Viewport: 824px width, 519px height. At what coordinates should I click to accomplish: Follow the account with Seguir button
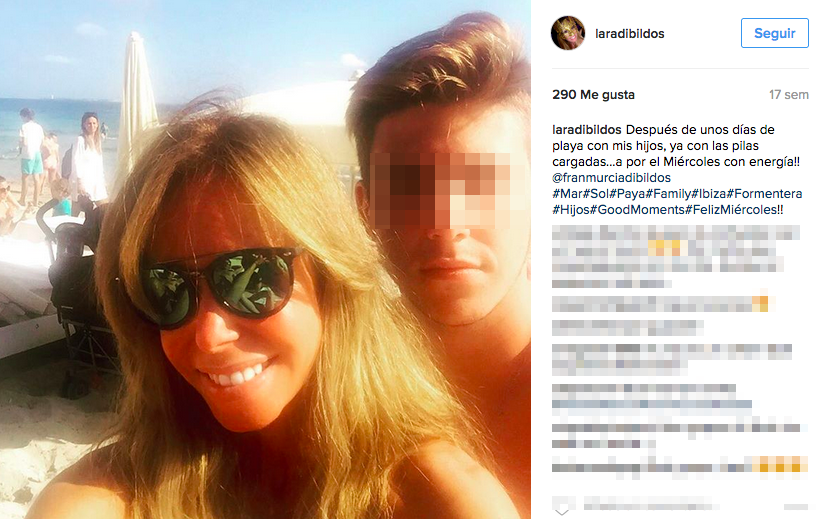[775, 33]
